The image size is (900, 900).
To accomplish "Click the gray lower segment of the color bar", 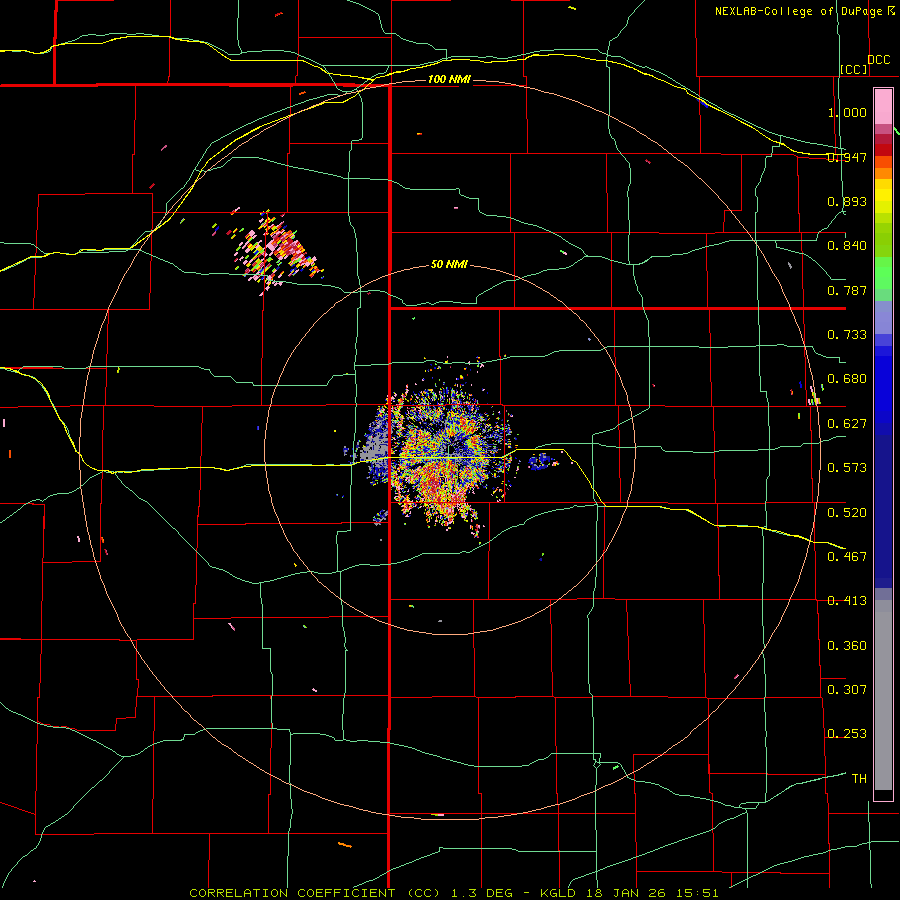I will click(x=883, y=695).
